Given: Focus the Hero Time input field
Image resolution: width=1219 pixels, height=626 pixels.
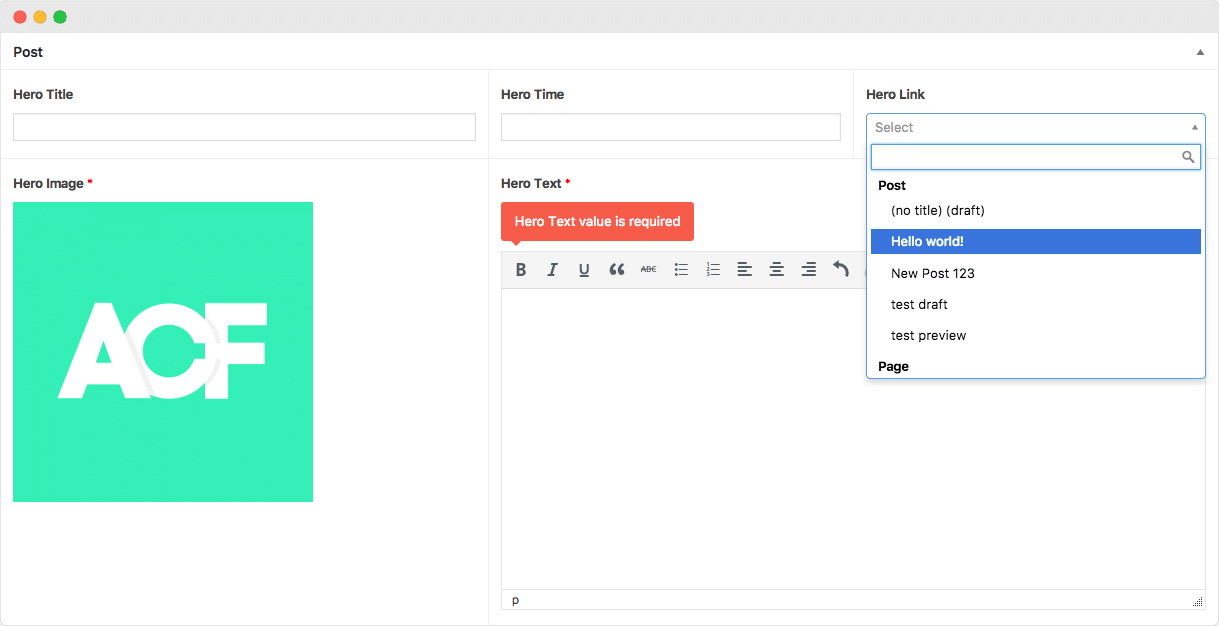Looking at the screenshot, I should (x=671, y=127).
